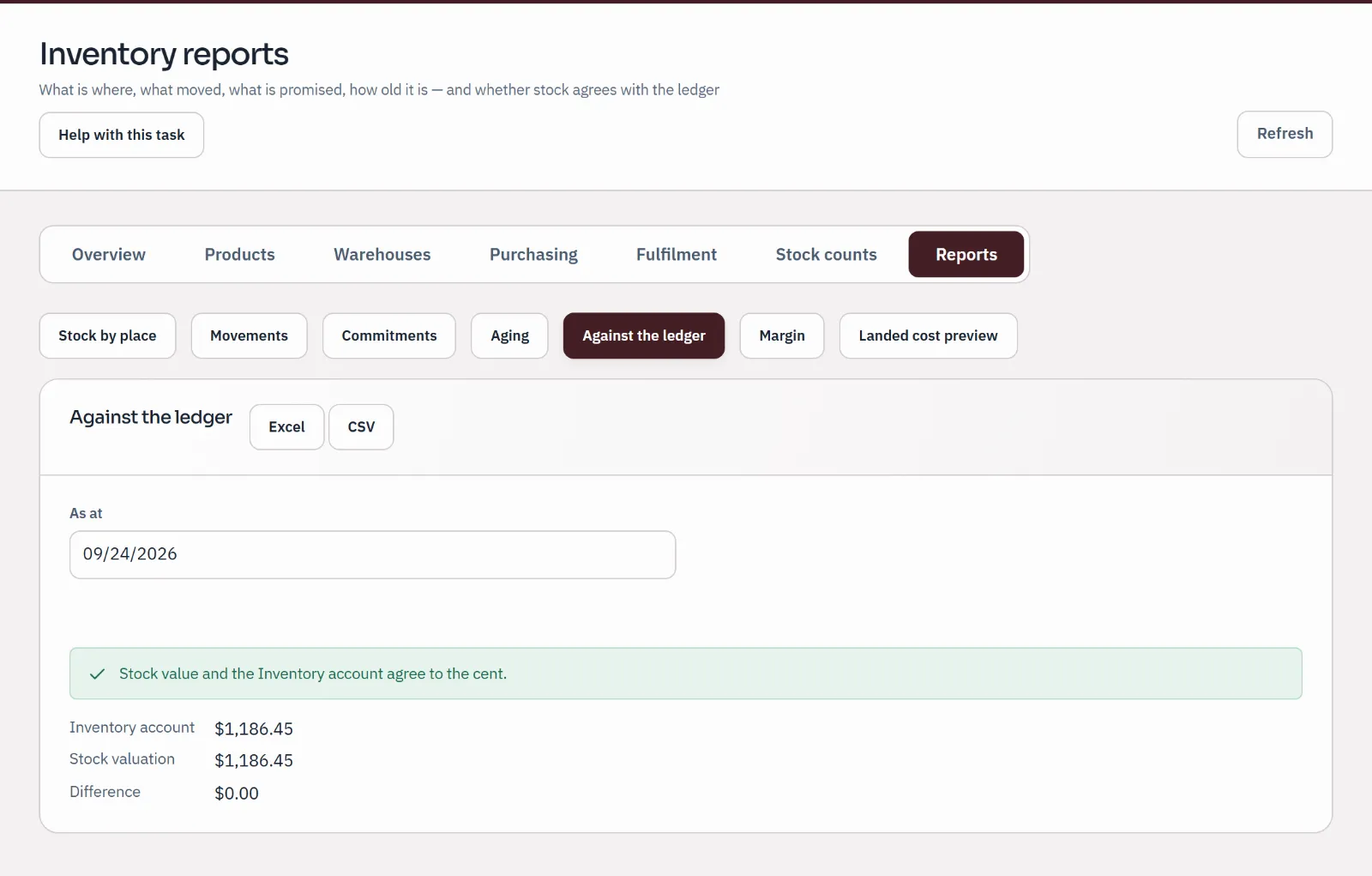Click the Inventory account label
Viewport: 1372px width, 876px height.
click(132, 728)
